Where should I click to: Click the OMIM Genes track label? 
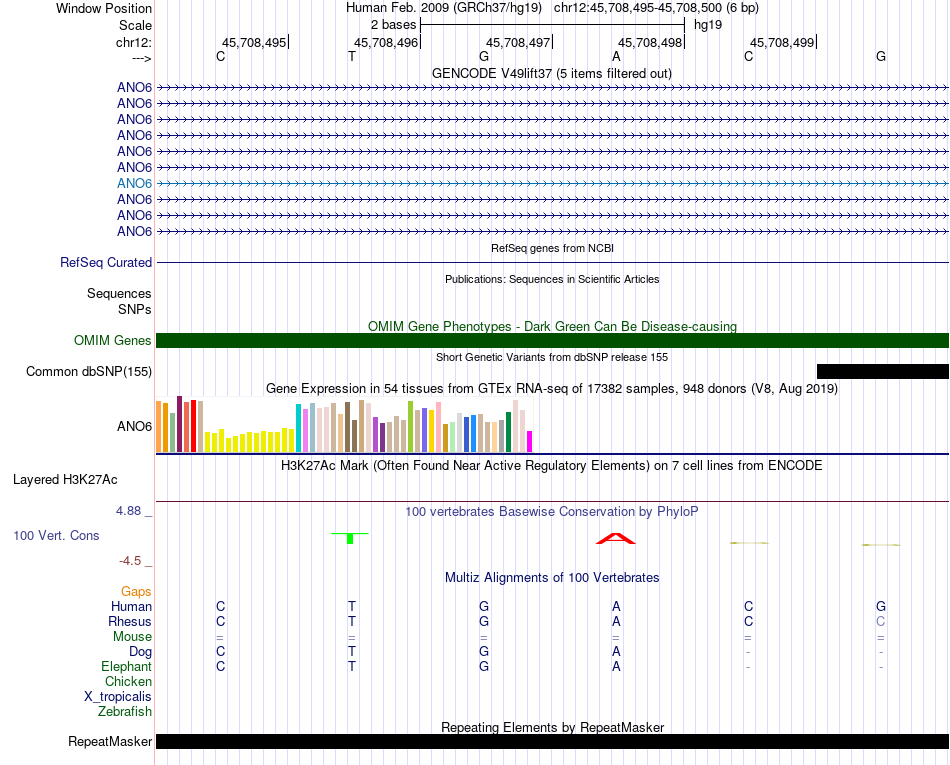click(112, 340)
